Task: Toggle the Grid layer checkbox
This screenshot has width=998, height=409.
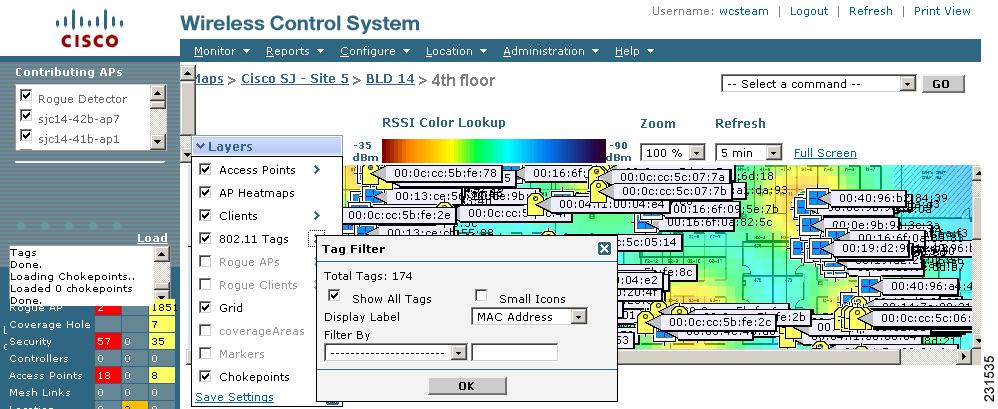Action: click(x=205, y=307)
